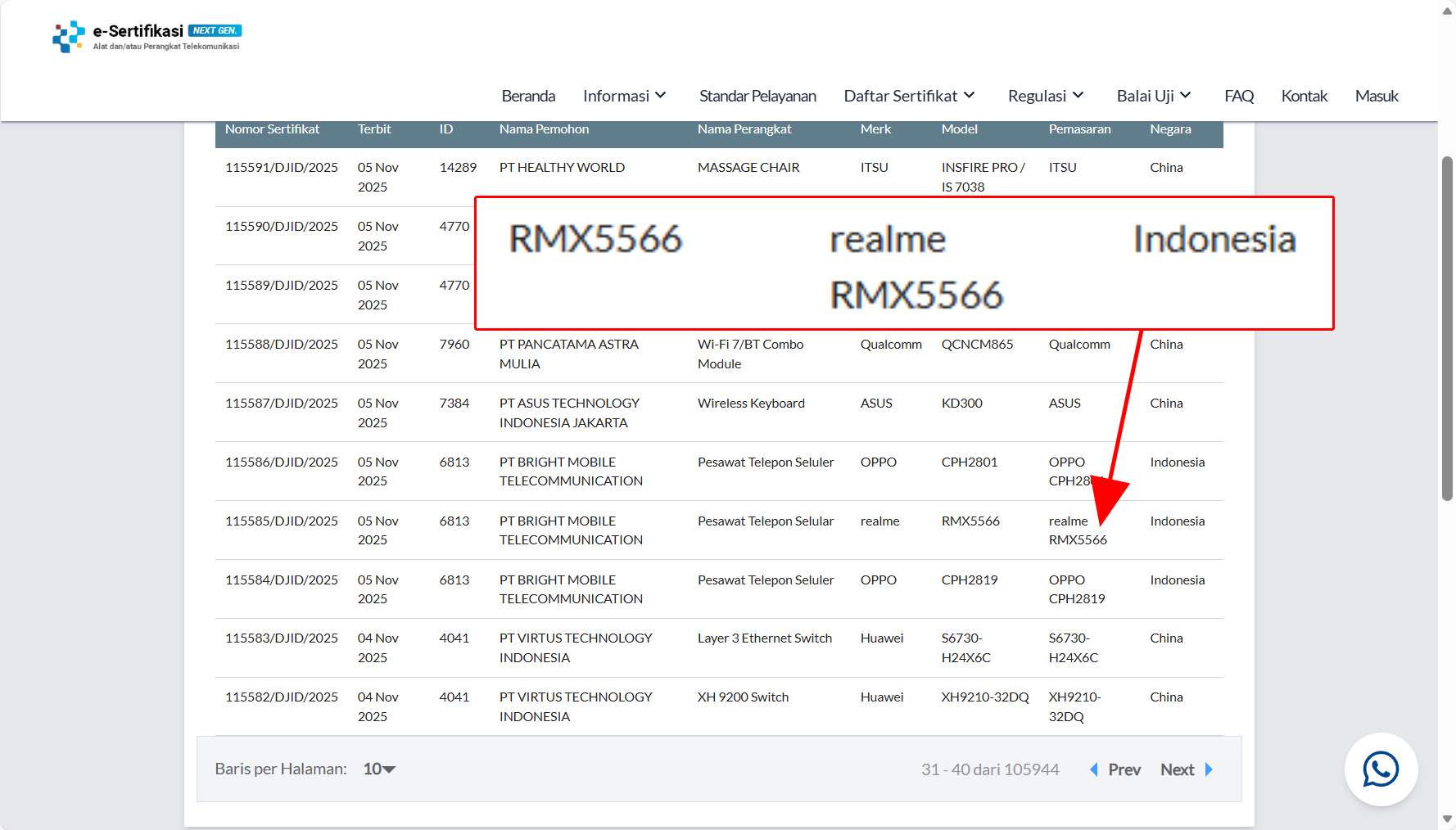Open Standar Pelayanan menu item
The height and width of the screenshot is (830, 1456).
(757, 96)
